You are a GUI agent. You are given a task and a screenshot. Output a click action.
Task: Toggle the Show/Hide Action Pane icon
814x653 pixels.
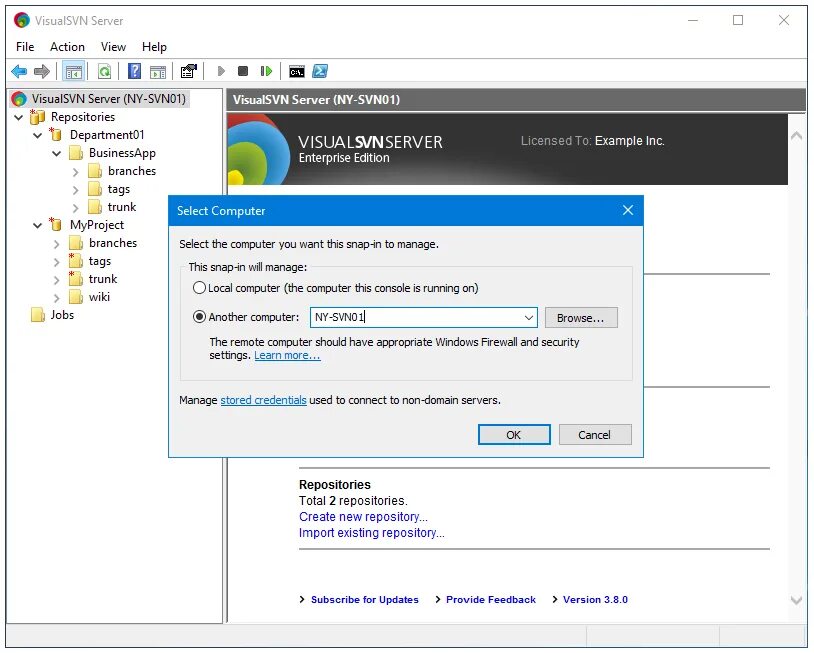tap(158, 72)
